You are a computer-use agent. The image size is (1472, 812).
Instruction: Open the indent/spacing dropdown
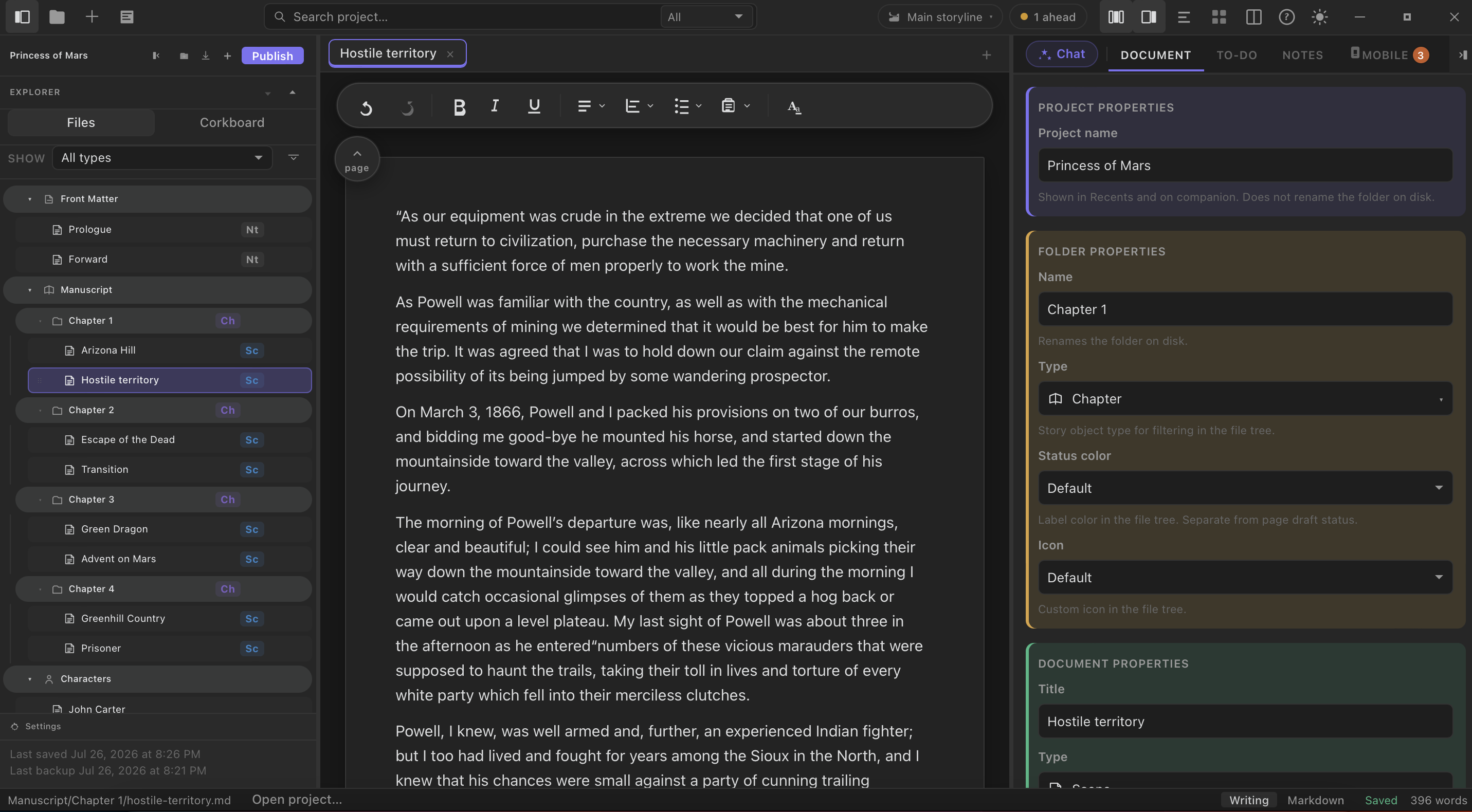639,106
